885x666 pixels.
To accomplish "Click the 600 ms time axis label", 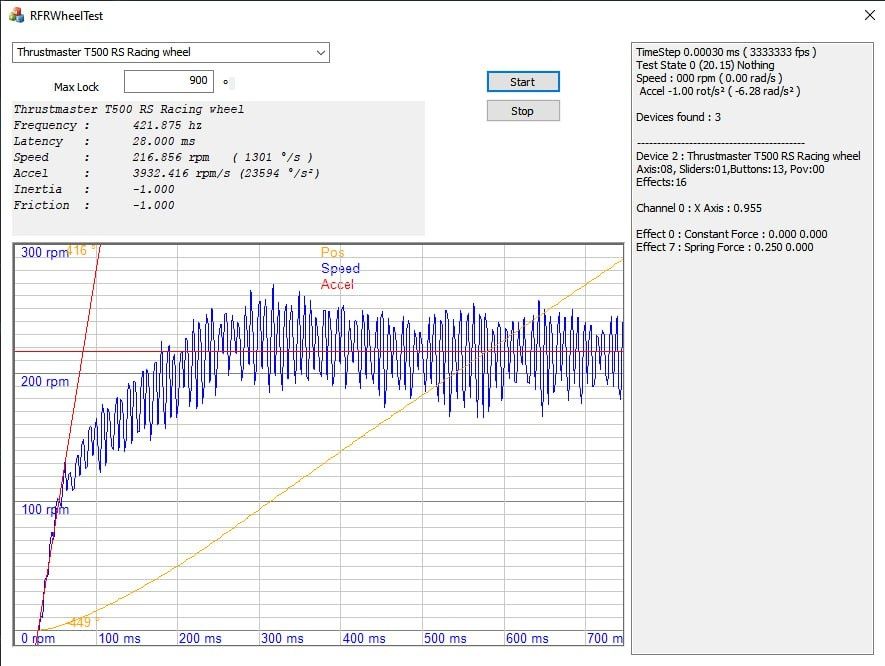I will coord(527,638).
